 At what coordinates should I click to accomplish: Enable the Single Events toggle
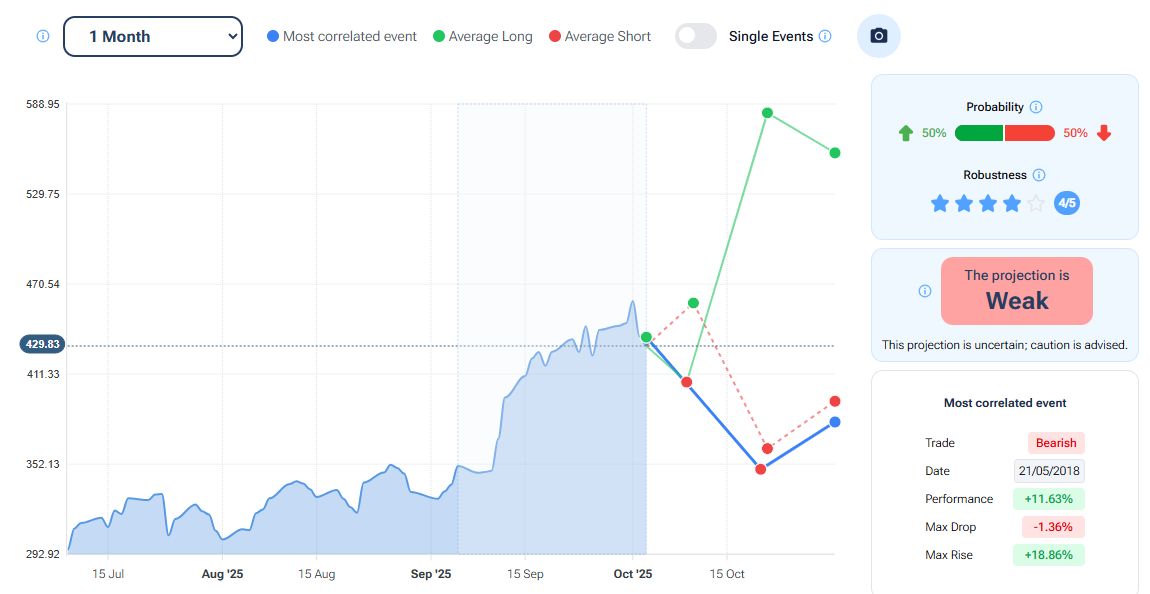(x=696, y=36)
